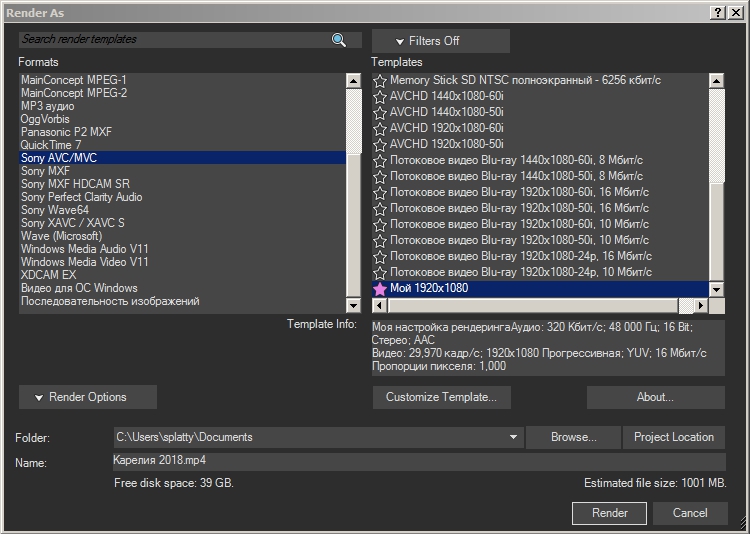
Task: Select Sony Perfect Clarity Audio format
Action: point(183,197)
